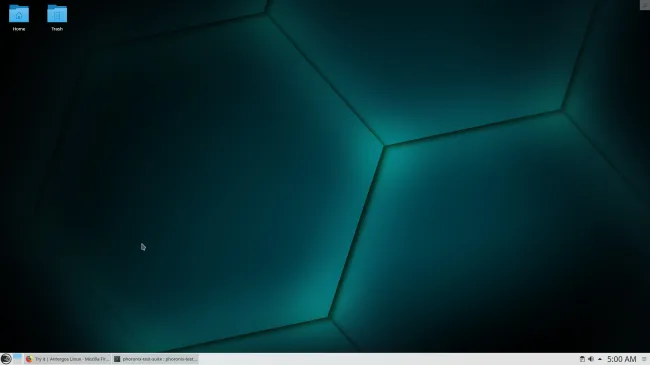
Task: Click the 5:00 AM clock
Action: (x=621, y=359)
